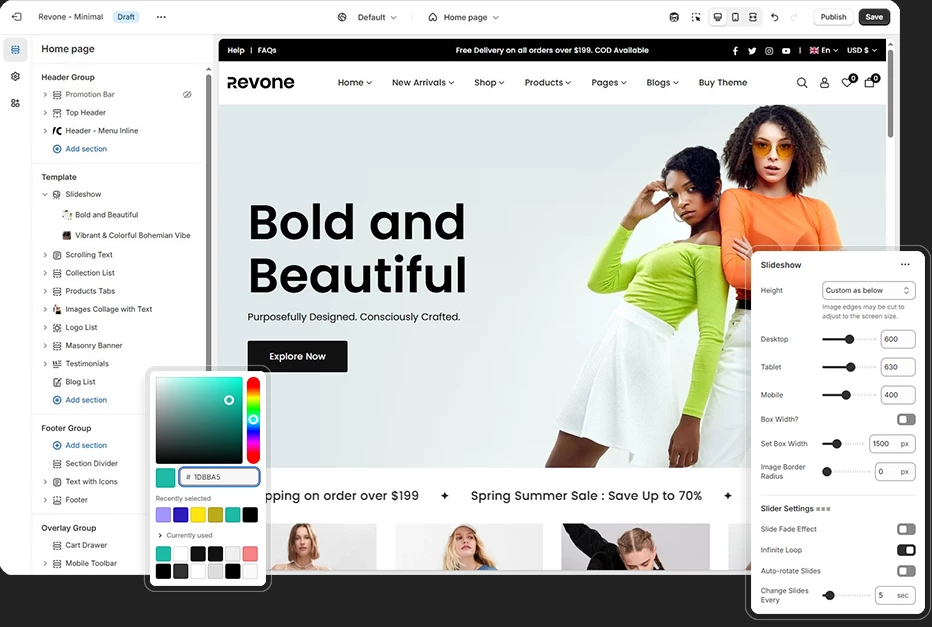The height and width of the screenshot is (627, 932).
Task: Collapse the Slideshow section tree
Action: coord(43,195)
